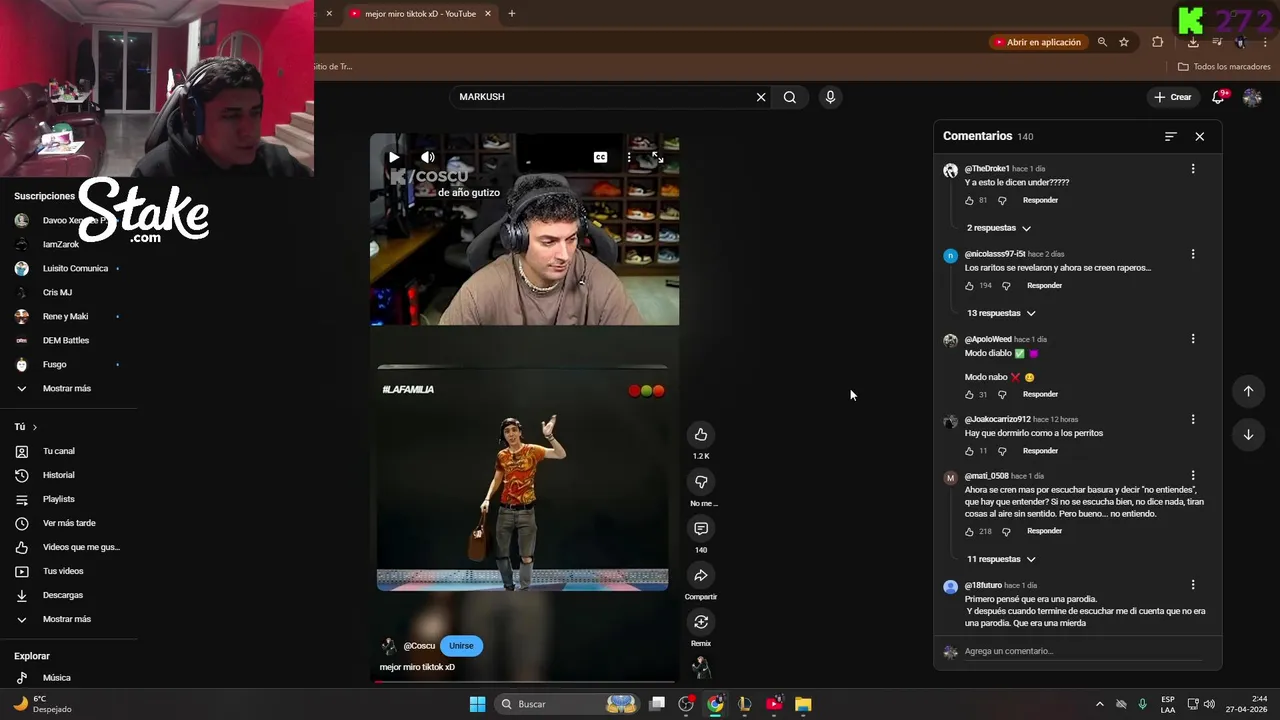Click the Agrega un comentario field
1280x720 pixels.
pos(1085,651)
